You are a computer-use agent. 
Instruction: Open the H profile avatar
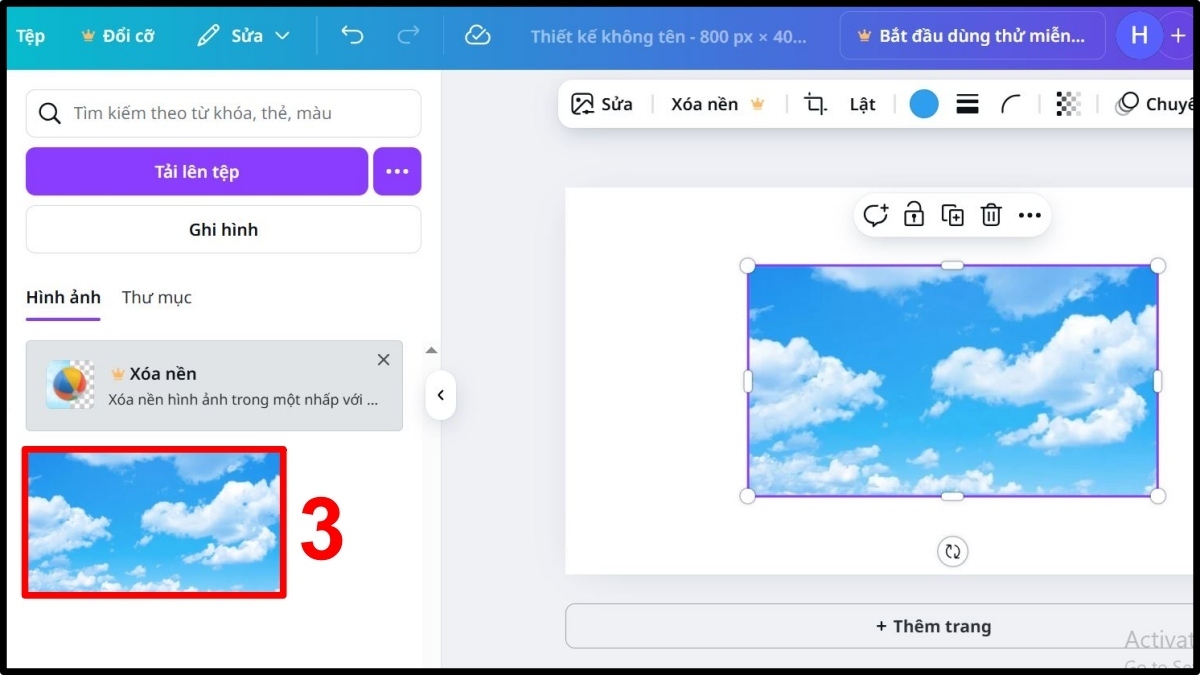1139,36
